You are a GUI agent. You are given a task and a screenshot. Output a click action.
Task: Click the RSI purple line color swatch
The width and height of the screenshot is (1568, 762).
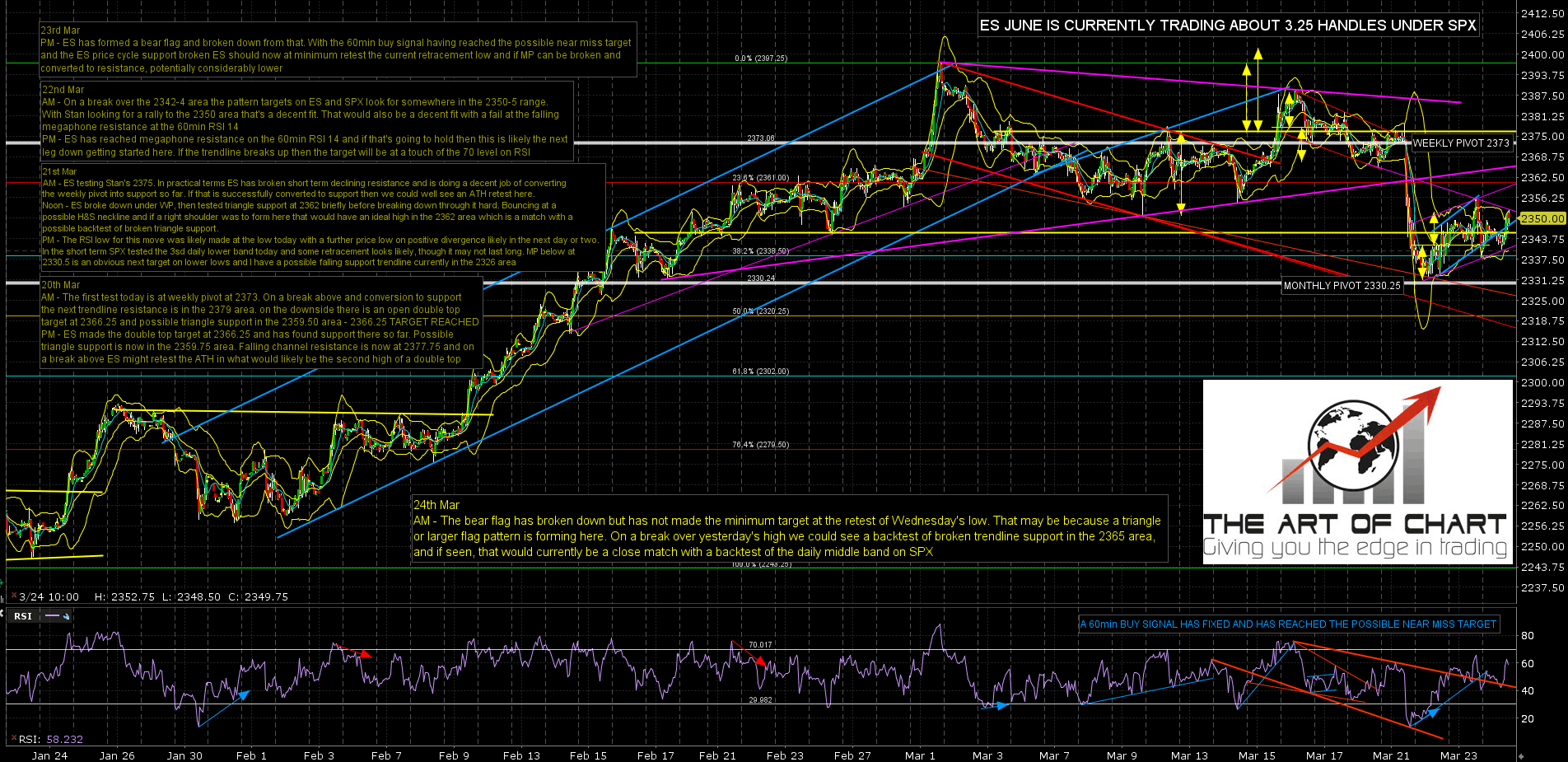coord(54,616)
